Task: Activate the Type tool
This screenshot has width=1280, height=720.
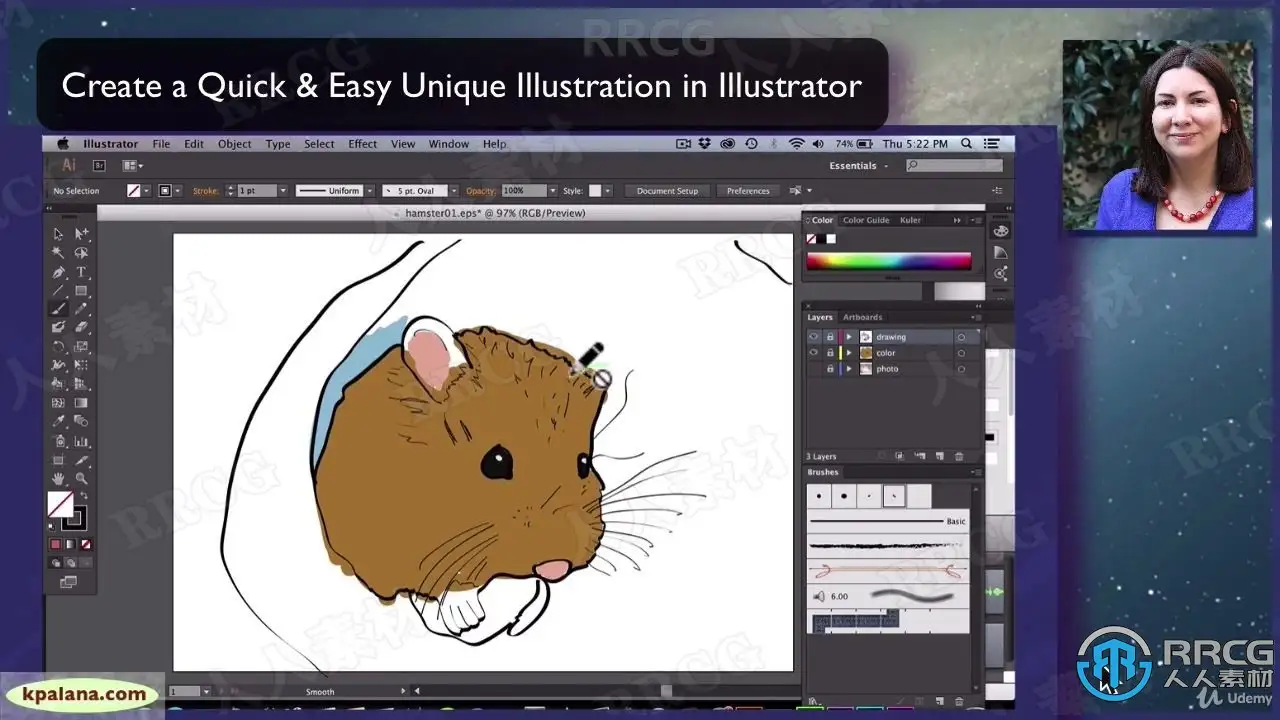Action: point(81,272)
